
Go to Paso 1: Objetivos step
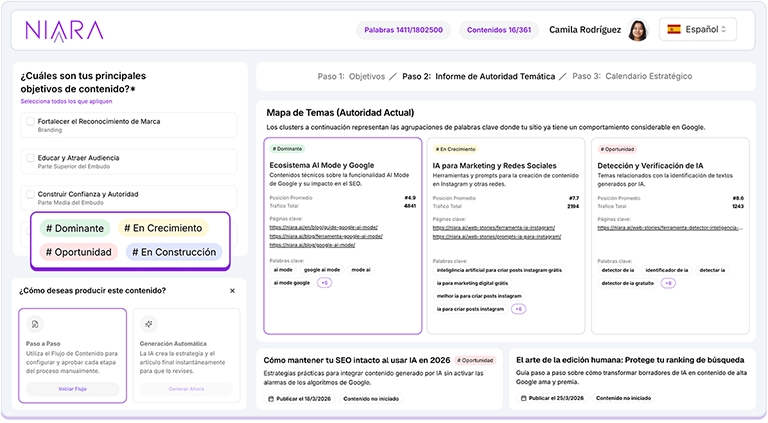(351, 76)
